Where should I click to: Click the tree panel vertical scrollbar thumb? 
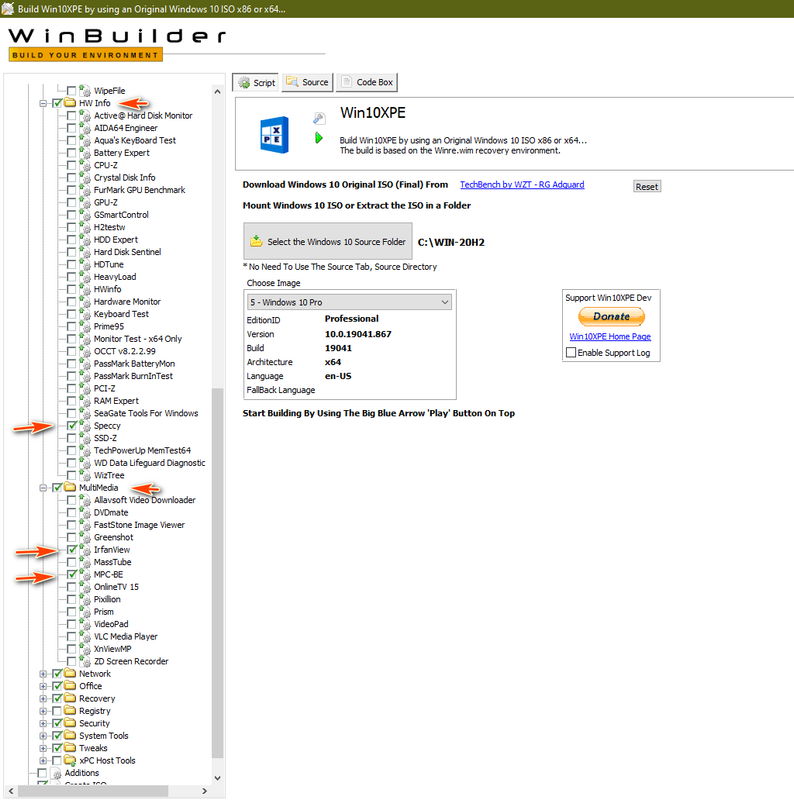[217, 573]
